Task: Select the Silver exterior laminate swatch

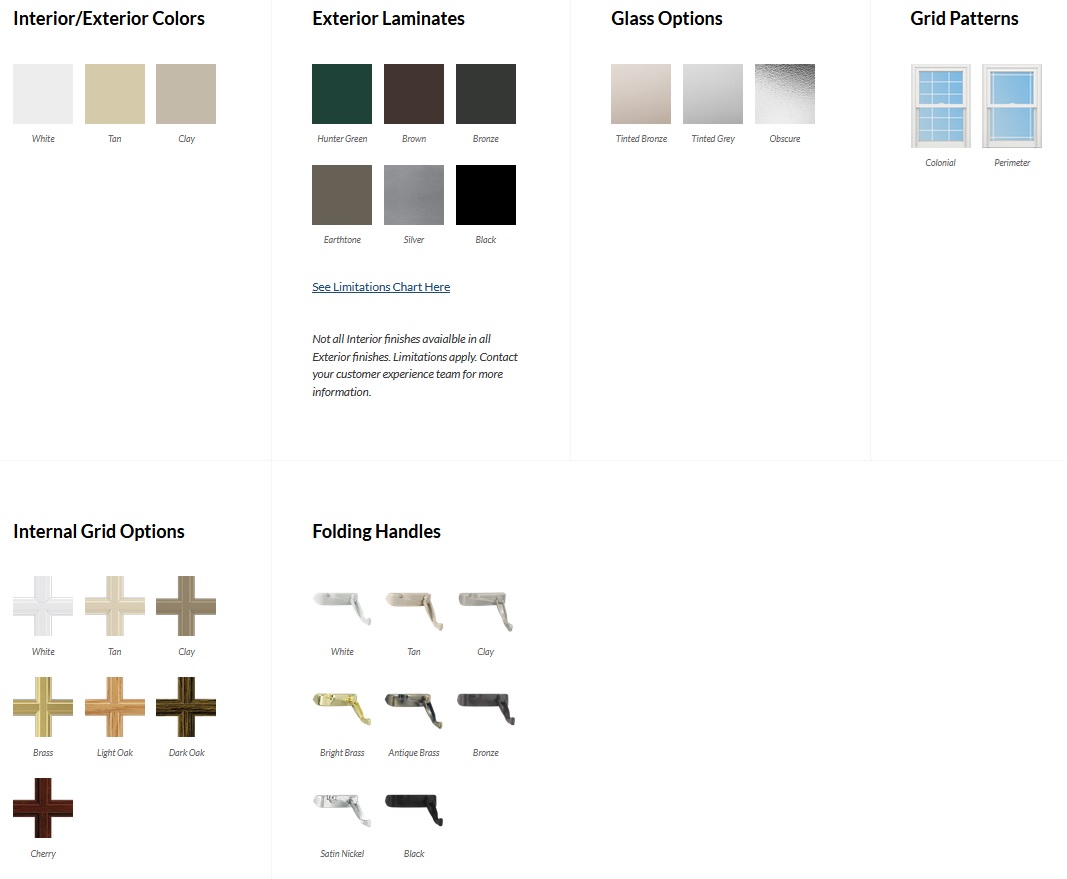Action: (x=414, y=195)
